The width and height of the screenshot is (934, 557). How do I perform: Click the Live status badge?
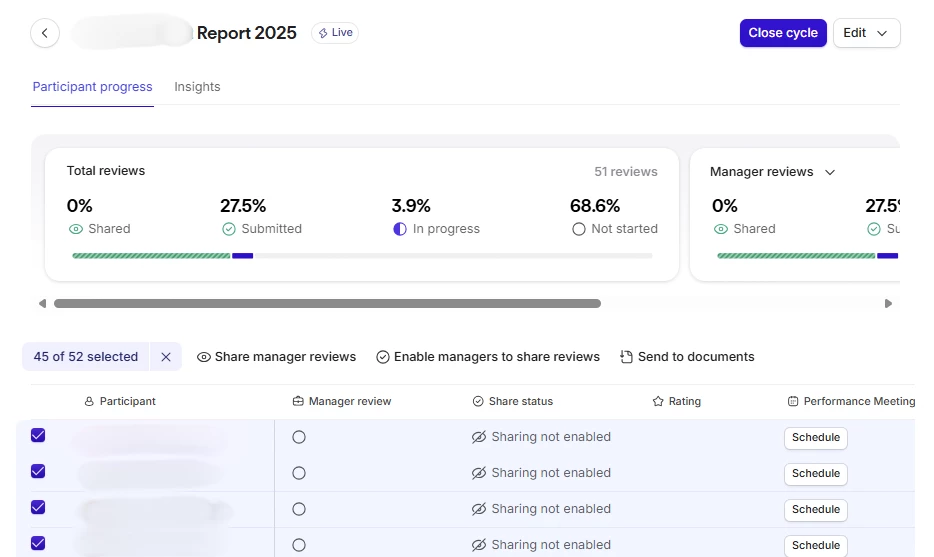click(335, 33)
